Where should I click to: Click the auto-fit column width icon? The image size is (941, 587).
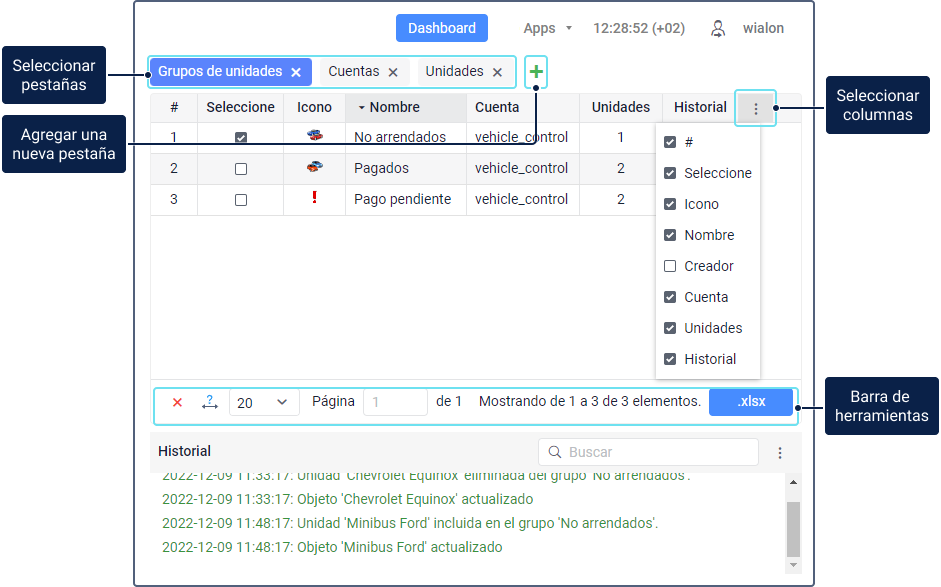pyautogui.click(x=209, y=402)
